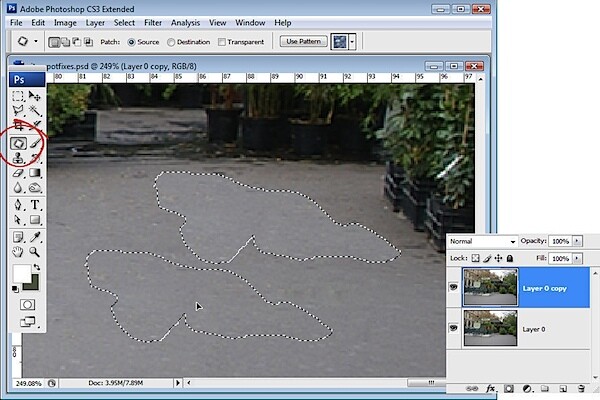The image size is (600, 400).
Task: Choose the Hand tool
Action: tap(18, 252)
